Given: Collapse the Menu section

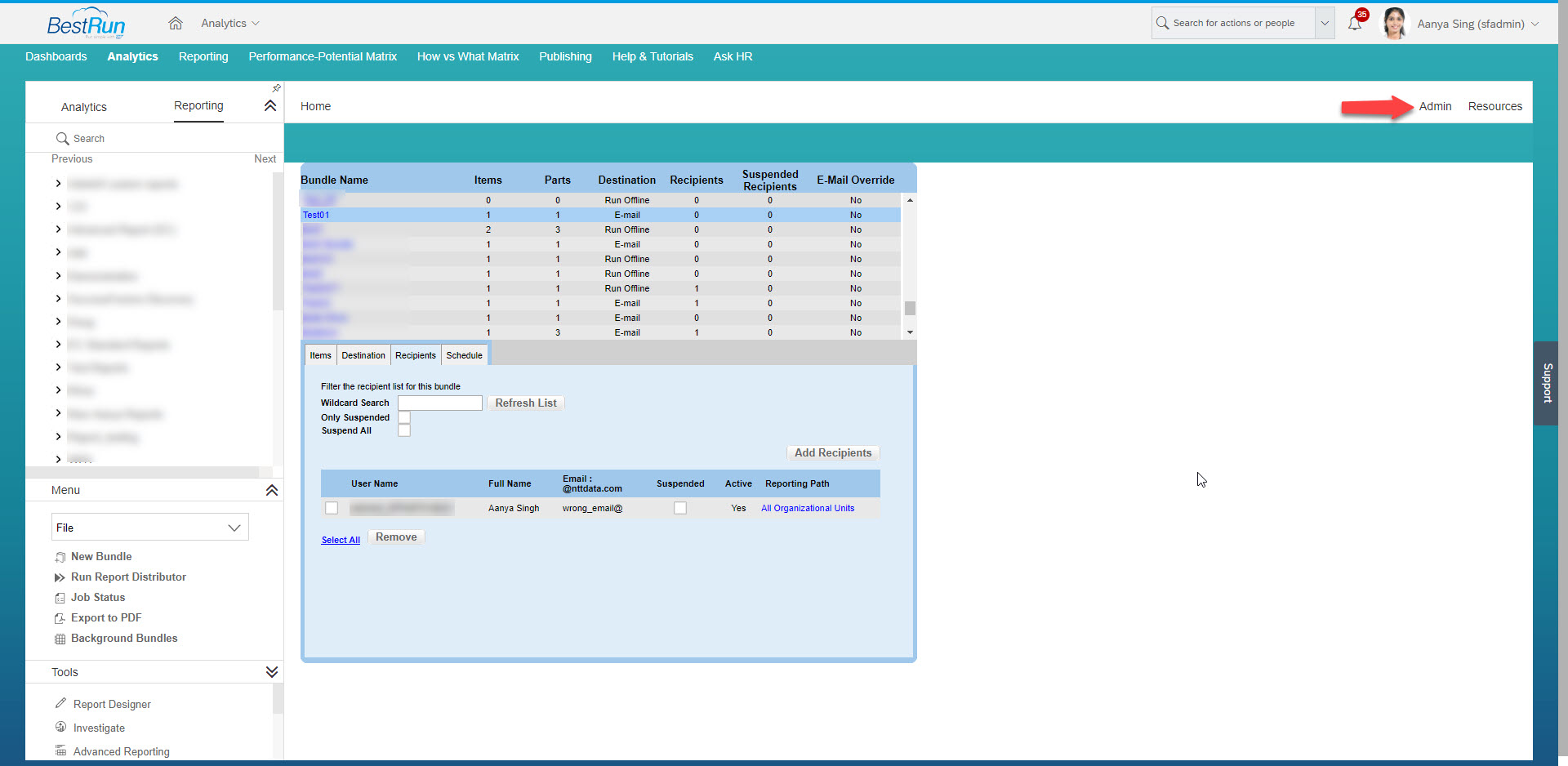Looking at the screenshot, I should tap(272, 490).
